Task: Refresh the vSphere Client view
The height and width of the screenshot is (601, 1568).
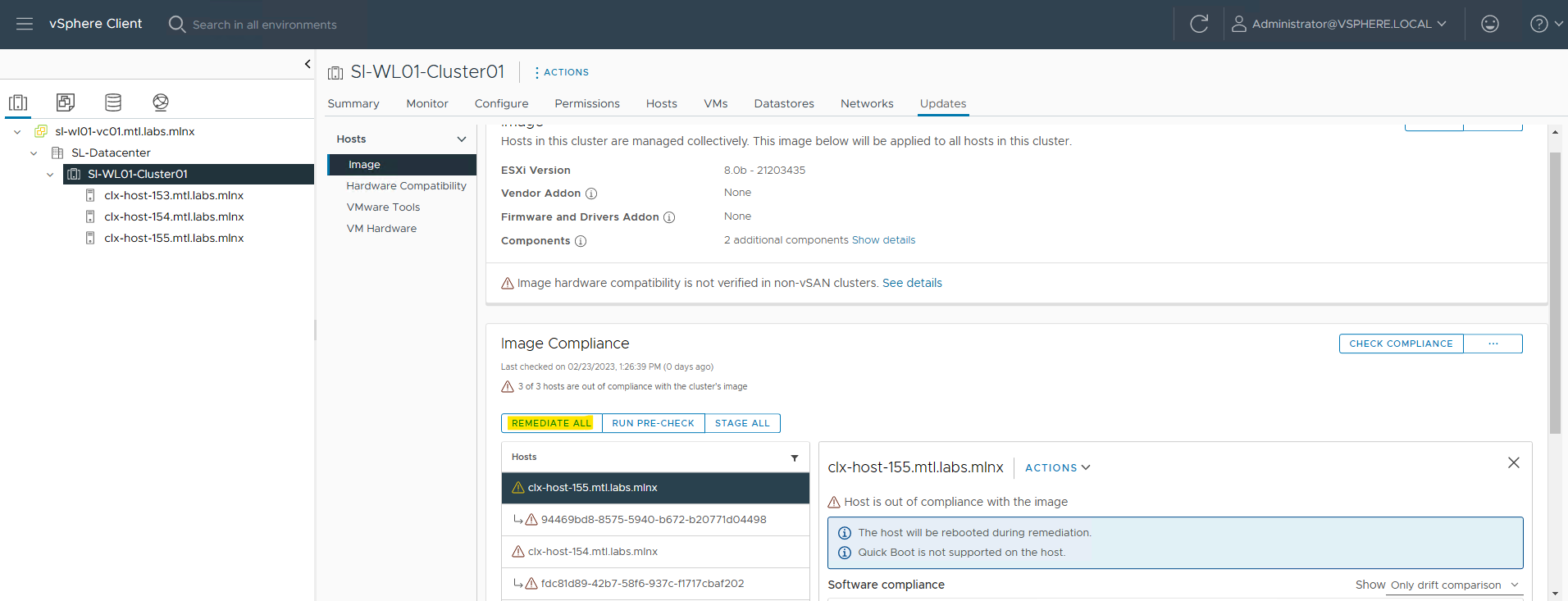Action: coord(1199,24)
